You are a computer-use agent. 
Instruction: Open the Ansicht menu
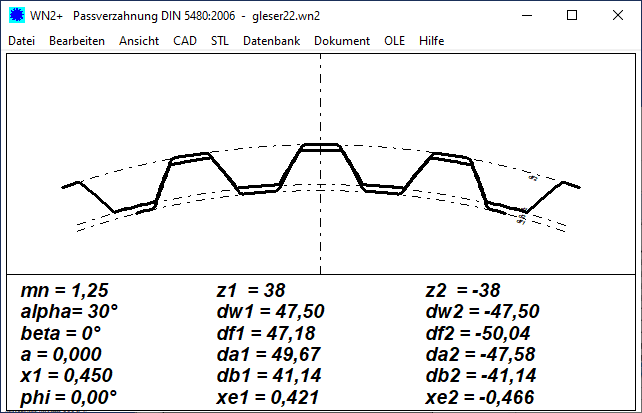(139, 41)
